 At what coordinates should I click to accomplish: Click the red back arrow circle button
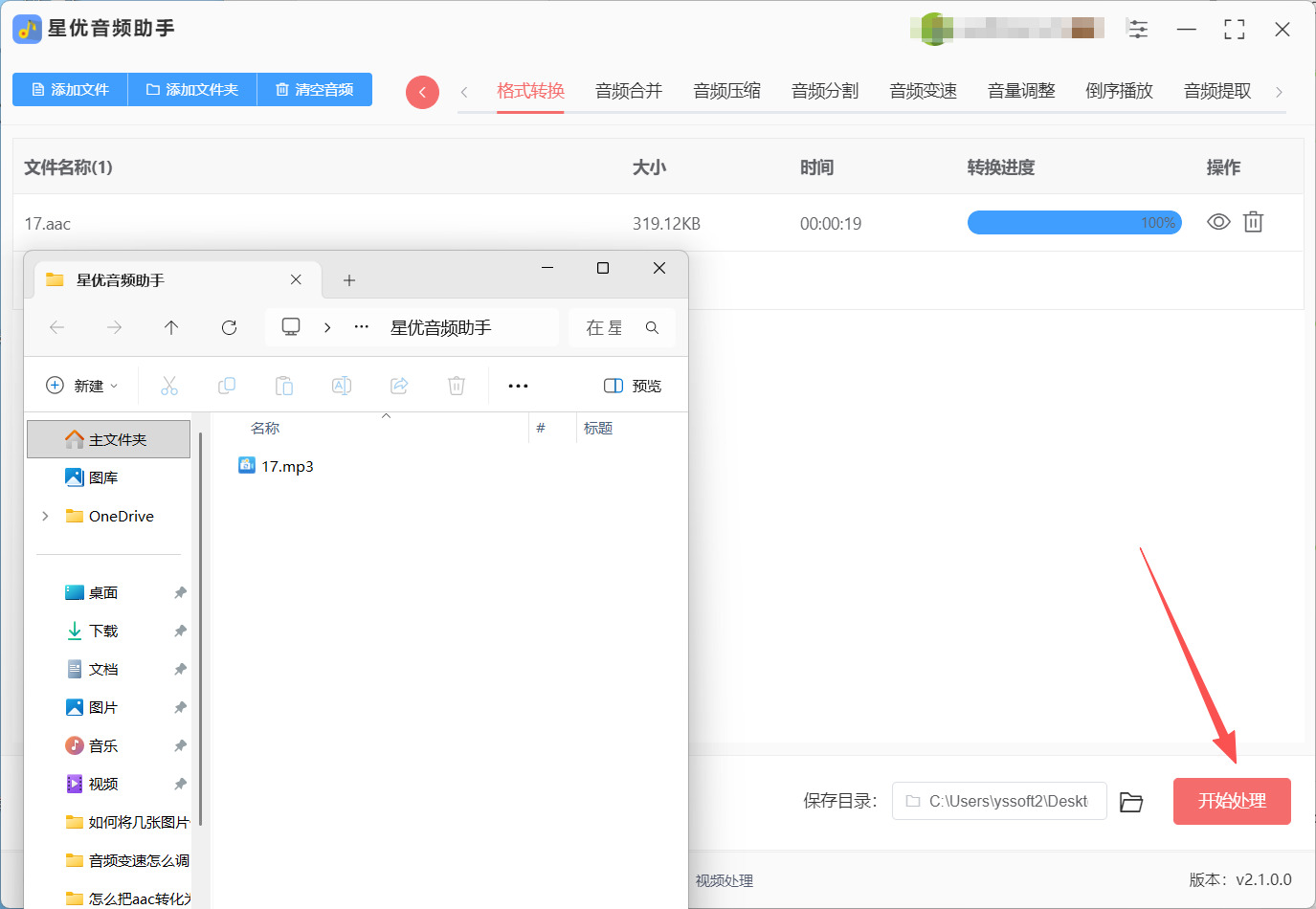[422, 92]
